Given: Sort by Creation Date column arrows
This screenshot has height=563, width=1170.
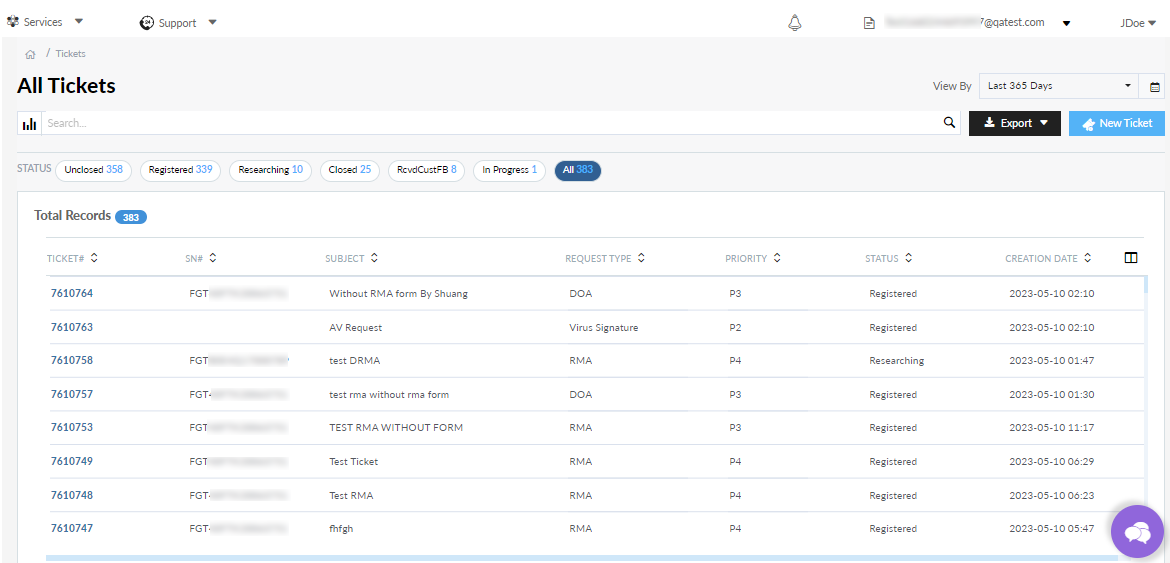Looking at the screenshot, I should pyautogui.click(x=1088, y=258).
